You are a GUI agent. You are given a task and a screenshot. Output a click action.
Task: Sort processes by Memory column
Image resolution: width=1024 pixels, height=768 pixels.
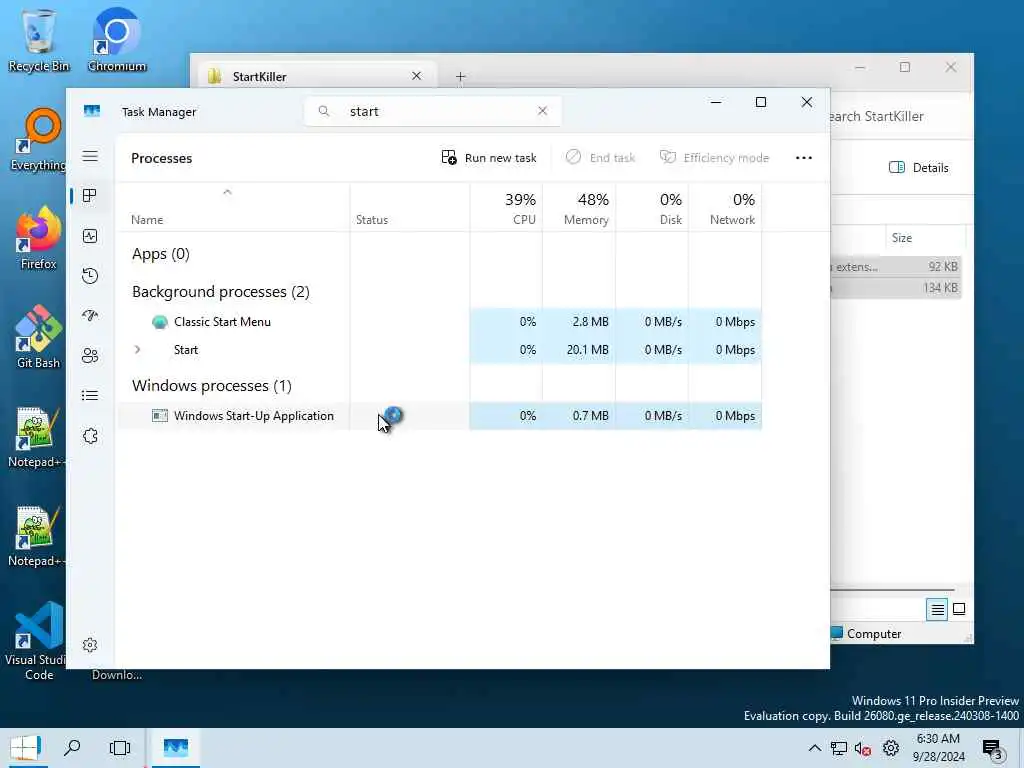click(x=579, y=208)
